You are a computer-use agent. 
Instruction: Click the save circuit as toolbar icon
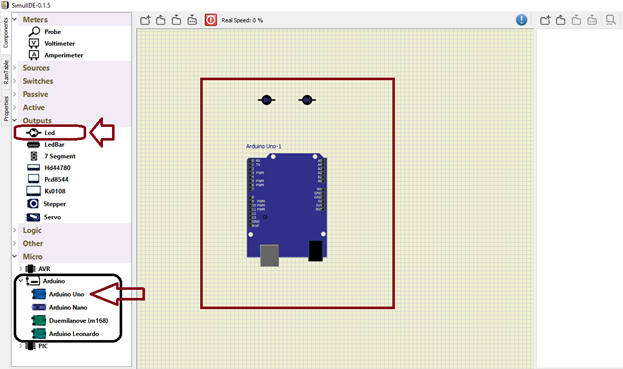(192, 20)
